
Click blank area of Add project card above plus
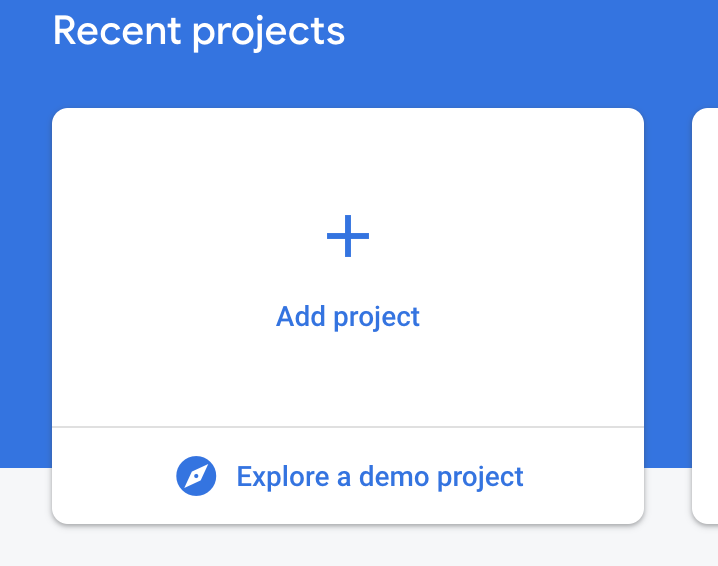pos(348,160)
